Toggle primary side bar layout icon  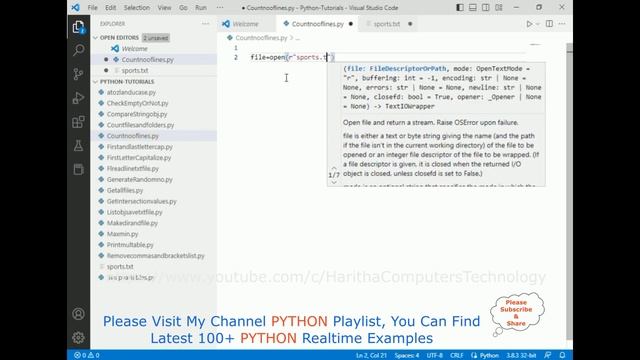(x=460, y=7)
